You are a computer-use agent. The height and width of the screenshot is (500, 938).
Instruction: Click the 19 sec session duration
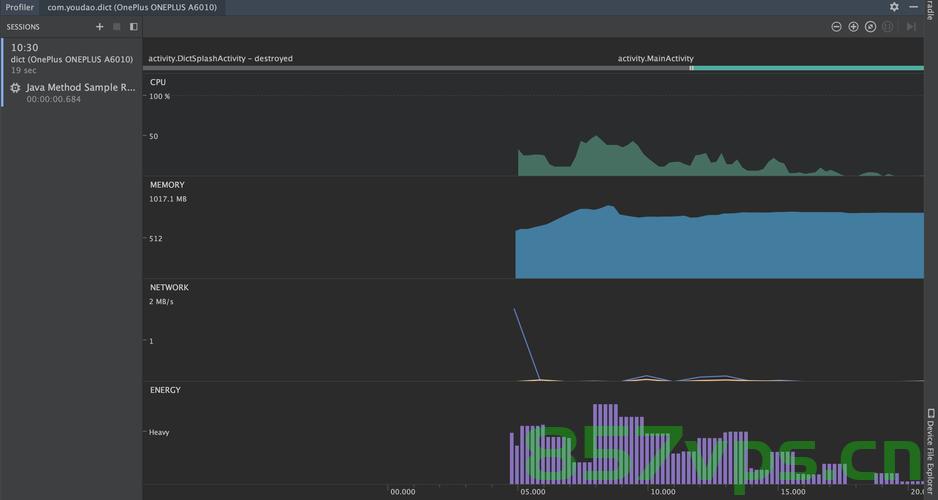point(23,71)
